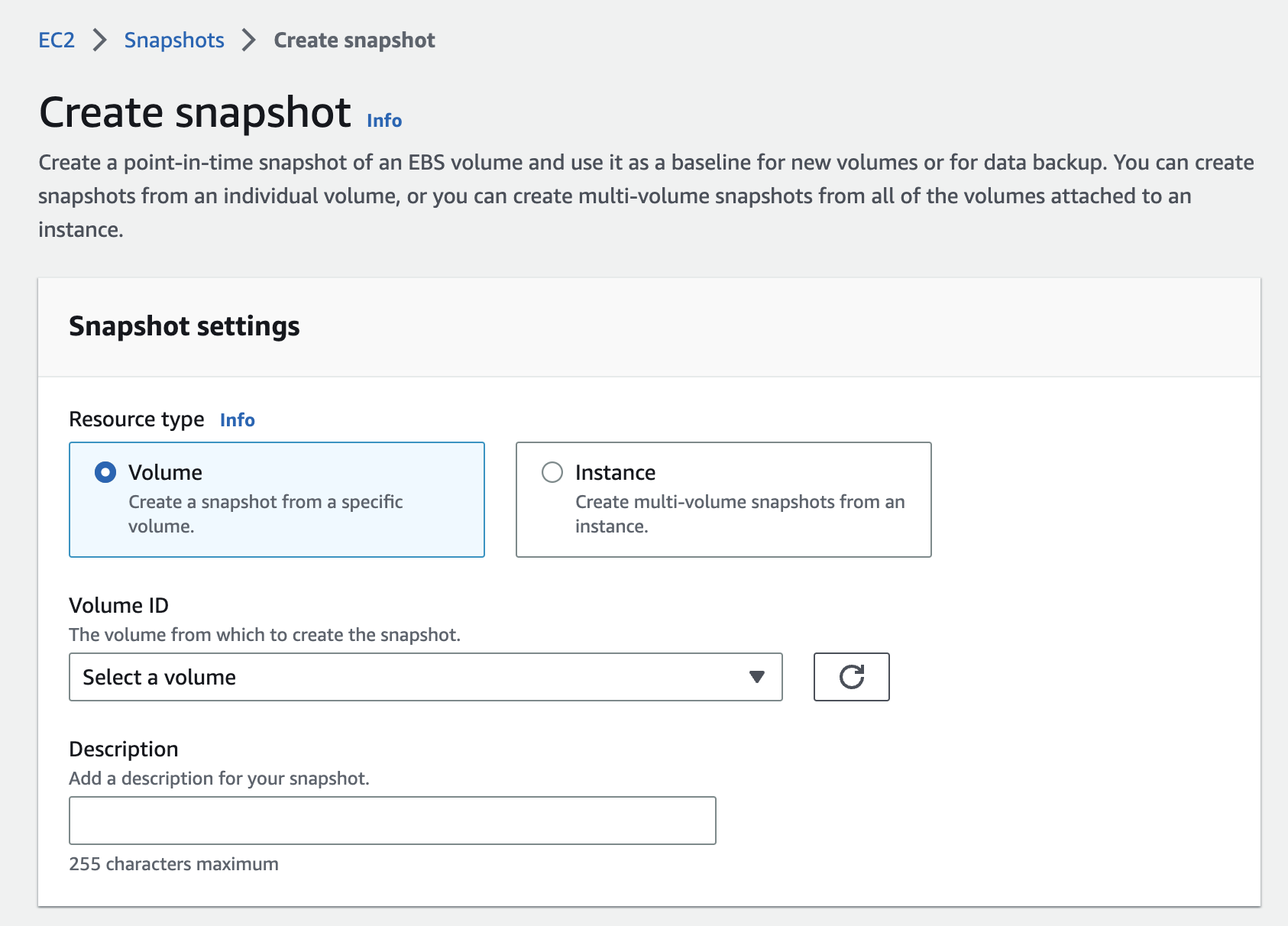Click the caret arrow in the volume selector
The height and width of the screenshot is (926, 1288).
click(x=756, y=677)
